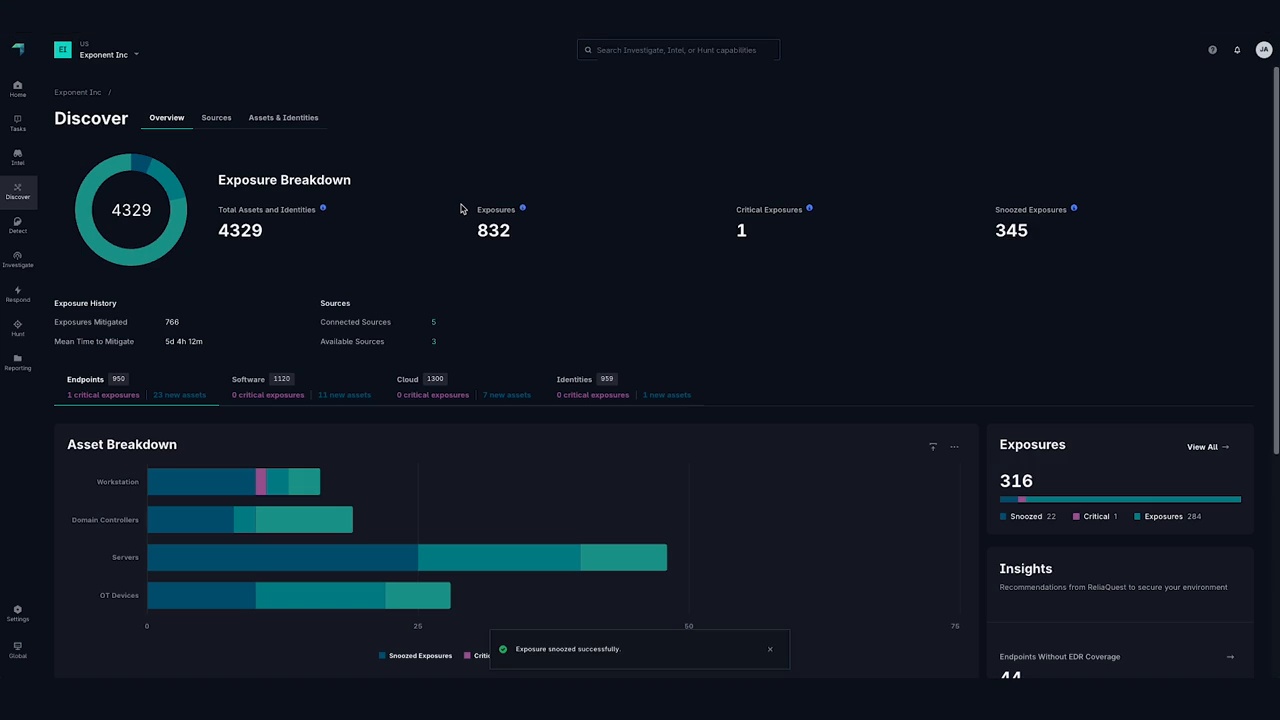Open Available Sources count 3
1280x720 pixels.
[433, 342]
